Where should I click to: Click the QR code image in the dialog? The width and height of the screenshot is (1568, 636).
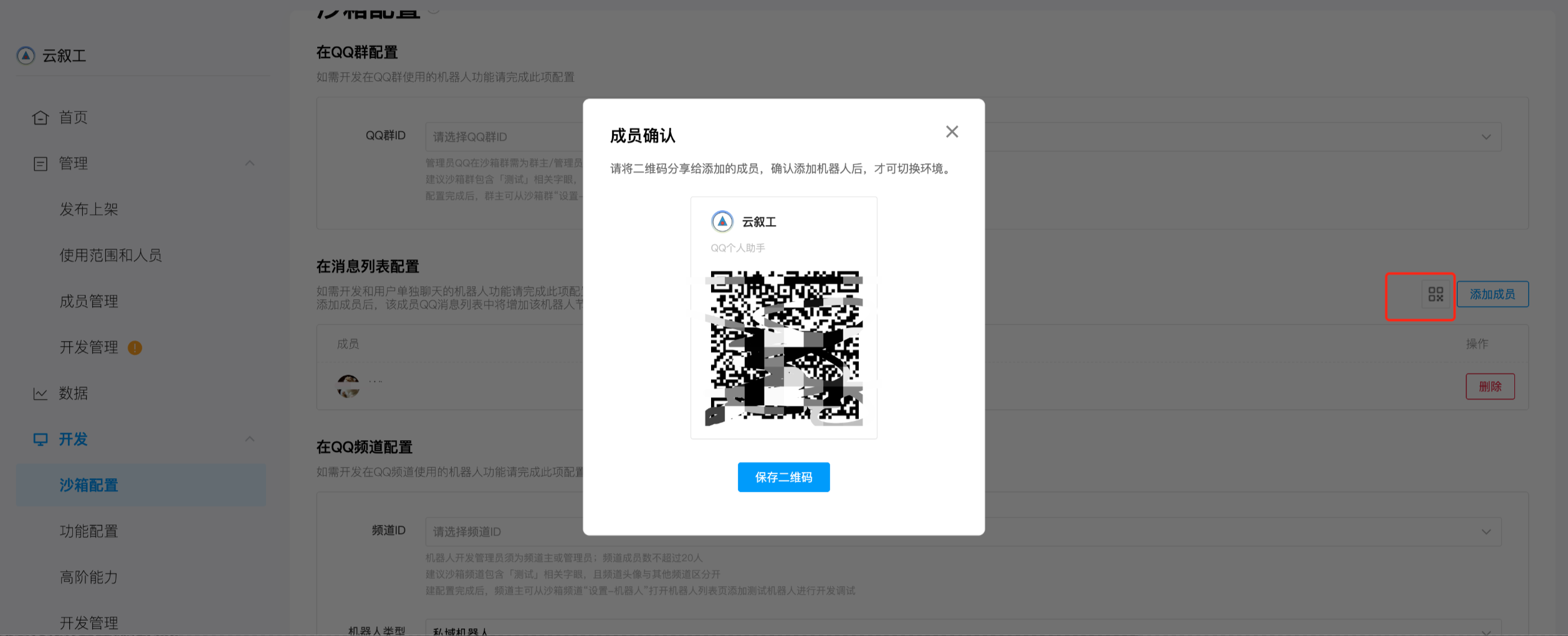tap(784, 348)
